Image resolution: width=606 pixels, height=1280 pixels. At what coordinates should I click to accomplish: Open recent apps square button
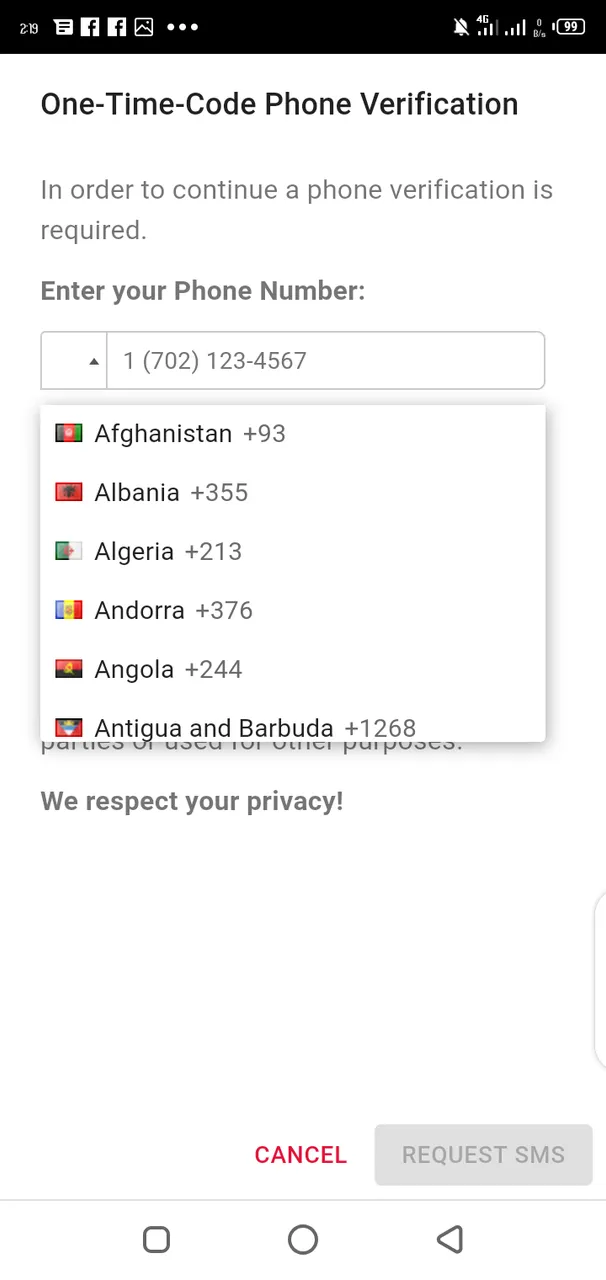[x=156, y=1240]
